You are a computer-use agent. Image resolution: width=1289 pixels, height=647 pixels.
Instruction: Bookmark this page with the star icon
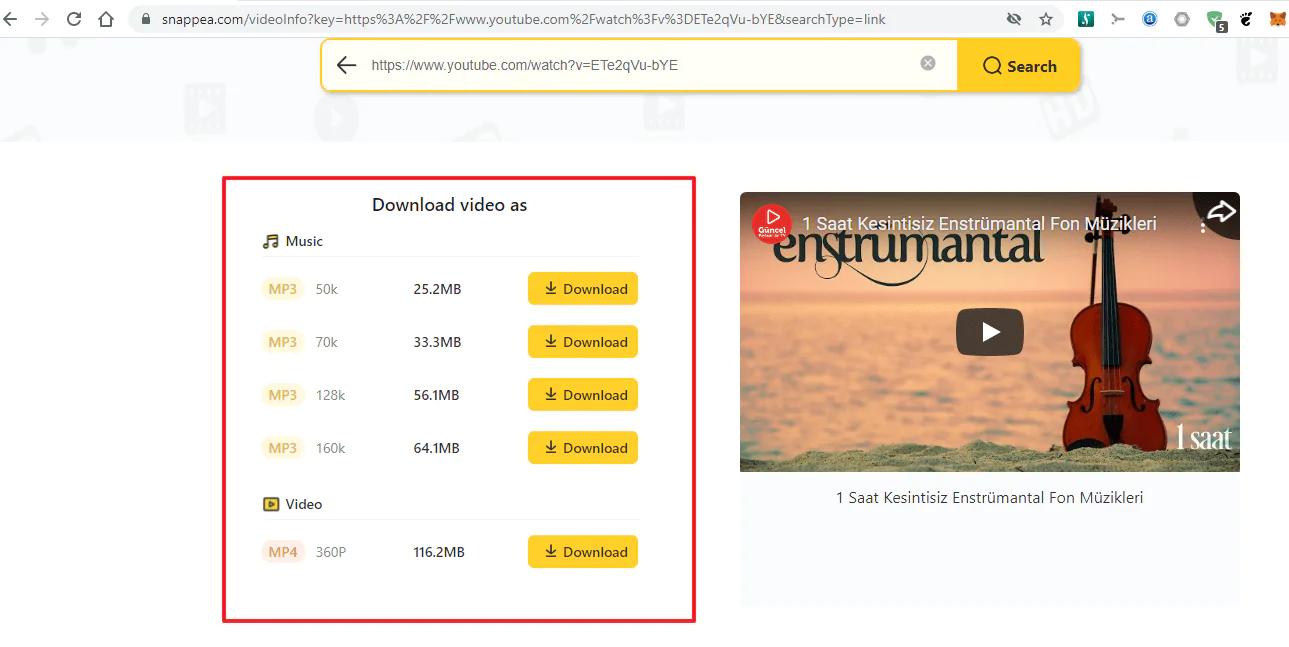[x=1046, y=19]
